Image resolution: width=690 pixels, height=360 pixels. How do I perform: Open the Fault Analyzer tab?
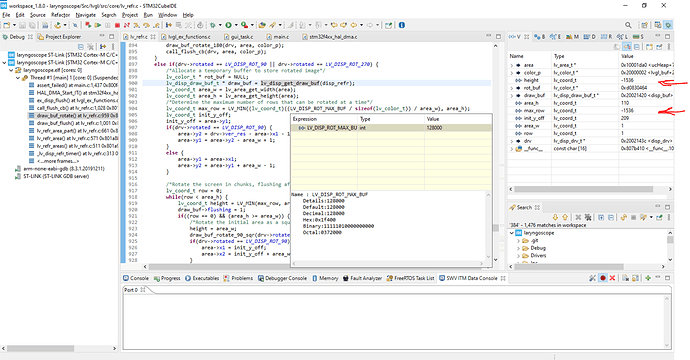click(x=362, y=278)
